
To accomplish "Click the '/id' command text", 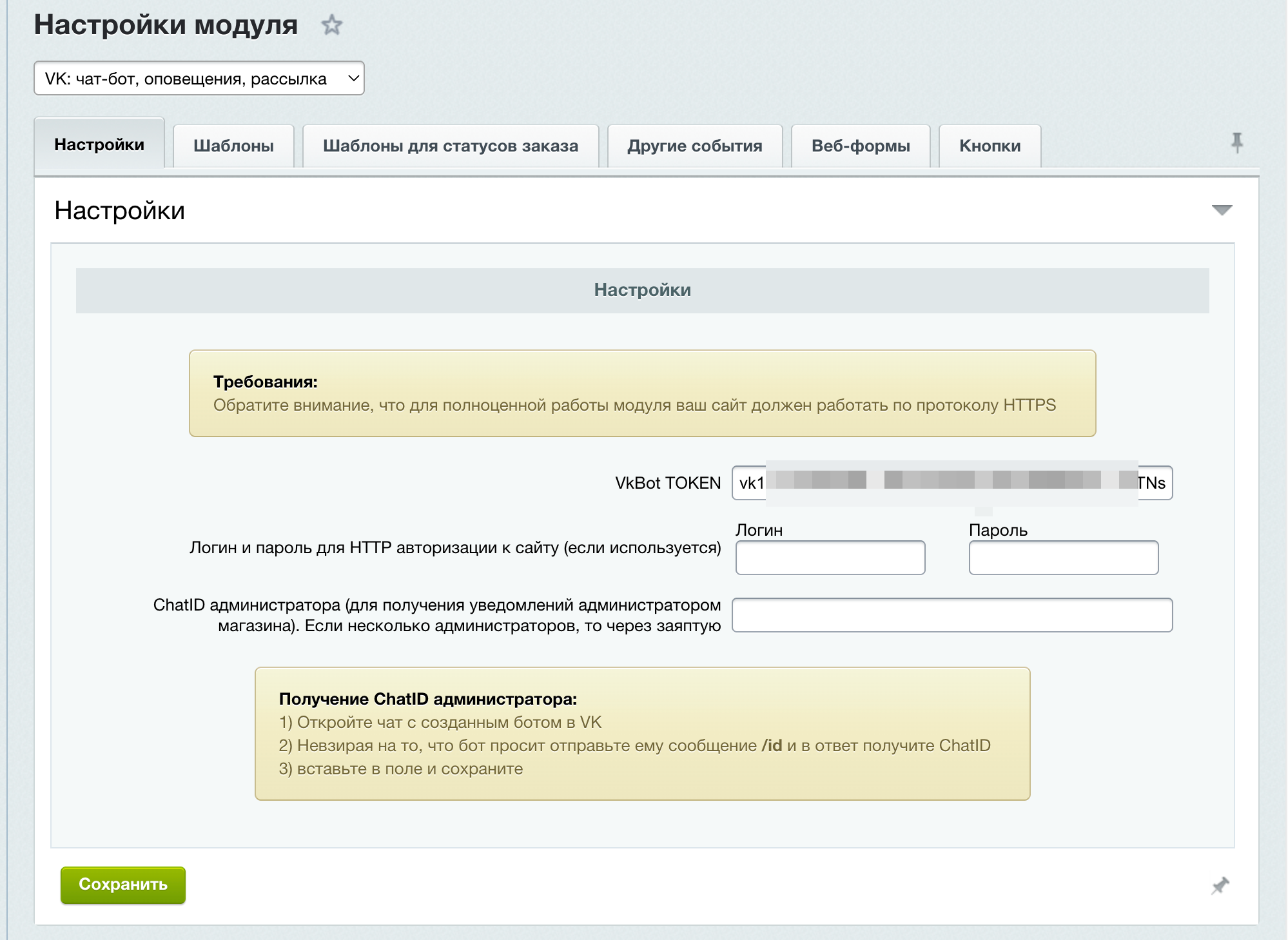I will point(772,745).
